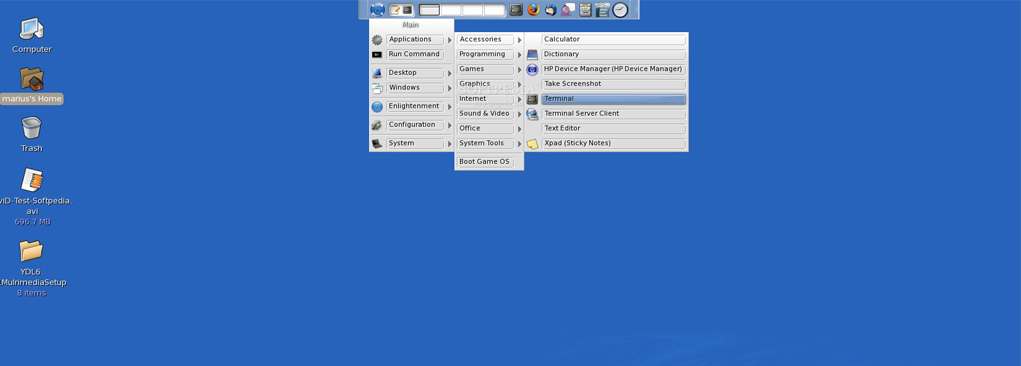Expand the Internet category arrow
The width and height of the screenshot is (1021, 366).
tap(520, 100)
